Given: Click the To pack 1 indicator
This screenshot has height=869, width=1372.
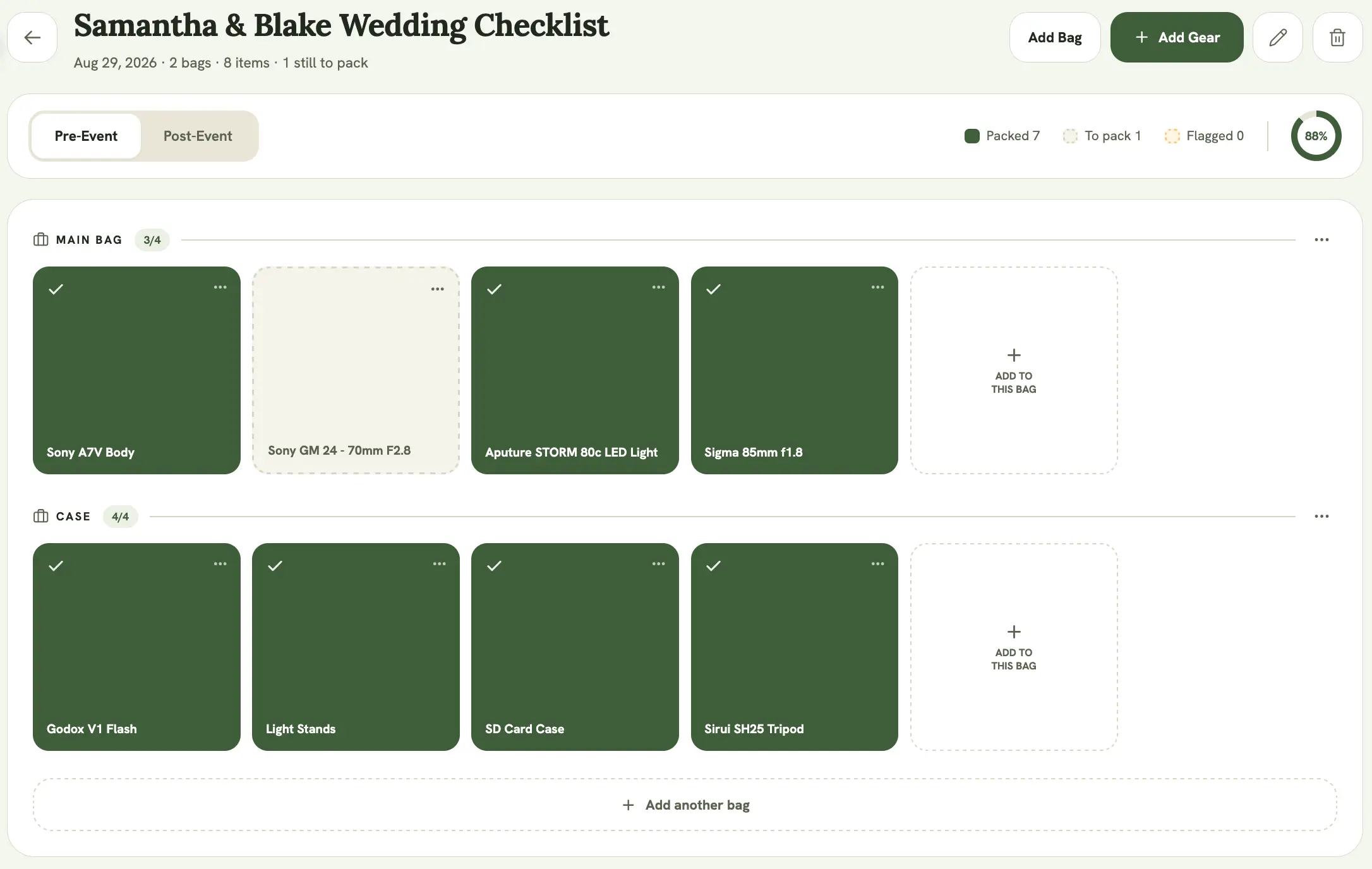Looking at the screenshot, I should coord(1102,136).
